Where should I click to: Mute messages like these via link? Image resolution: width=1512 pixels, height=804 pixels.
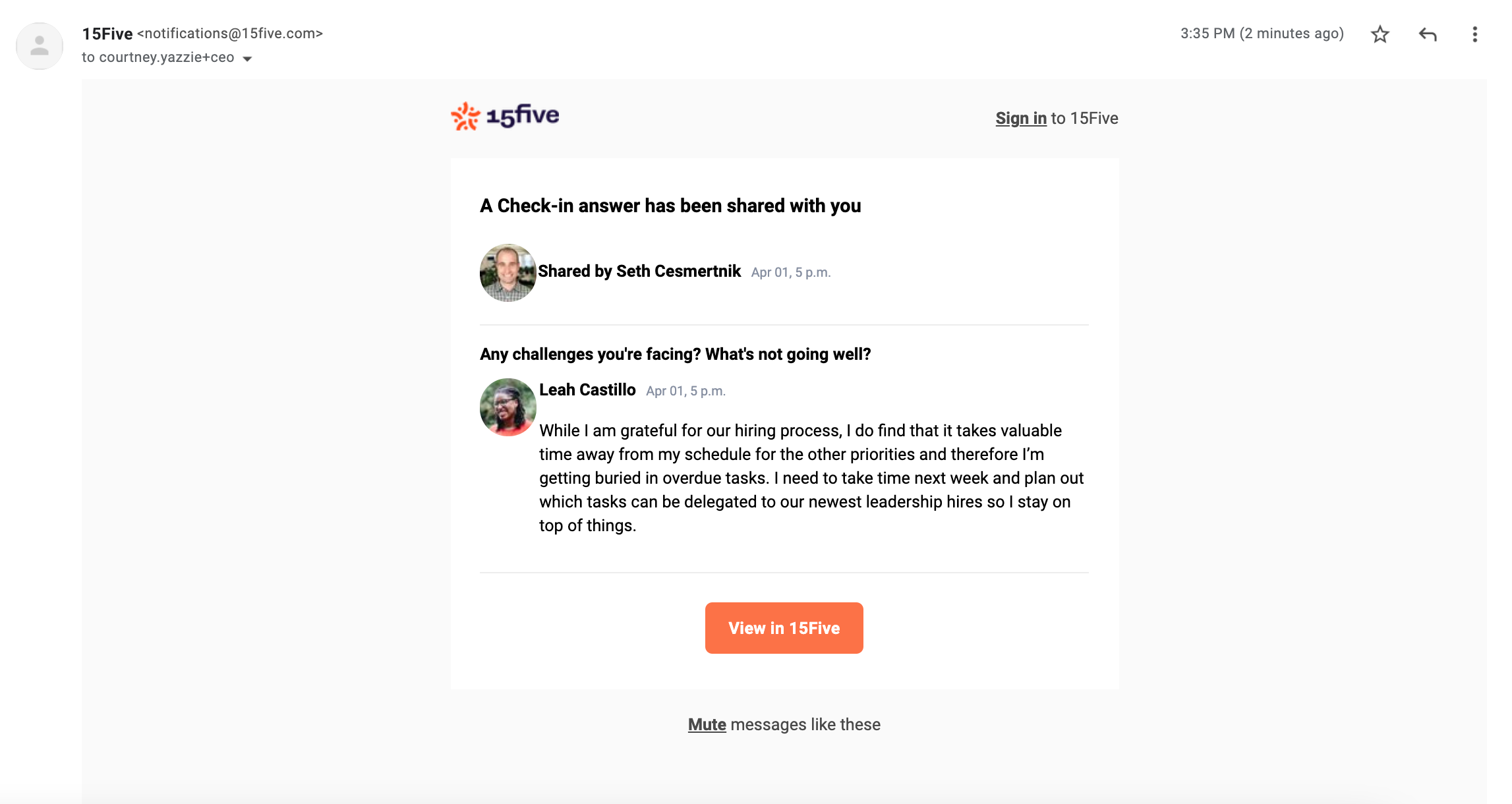(707, 724)
